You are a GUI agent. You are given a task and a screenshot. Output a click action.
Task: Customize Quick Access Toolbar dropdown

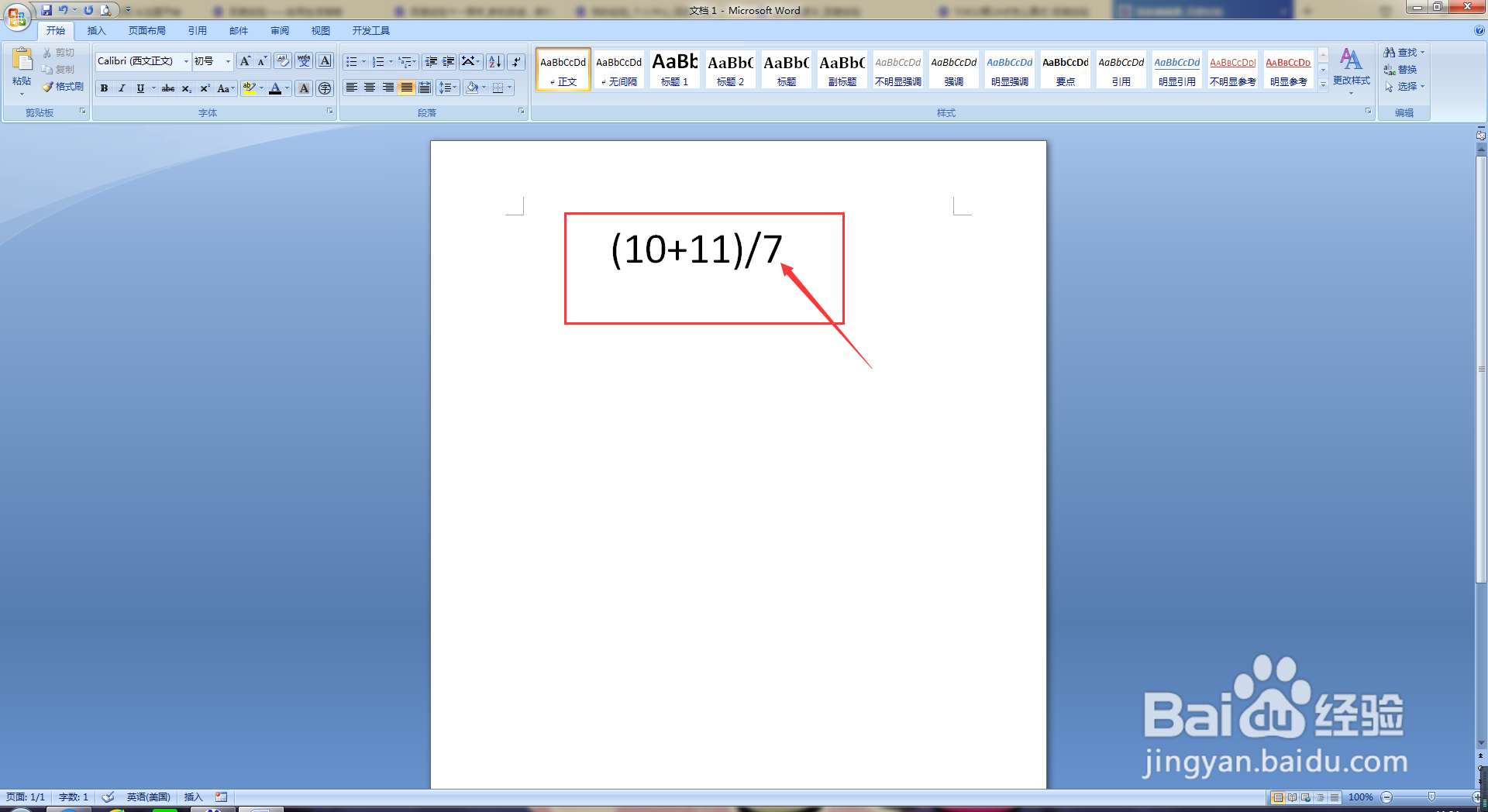(128, 10)
